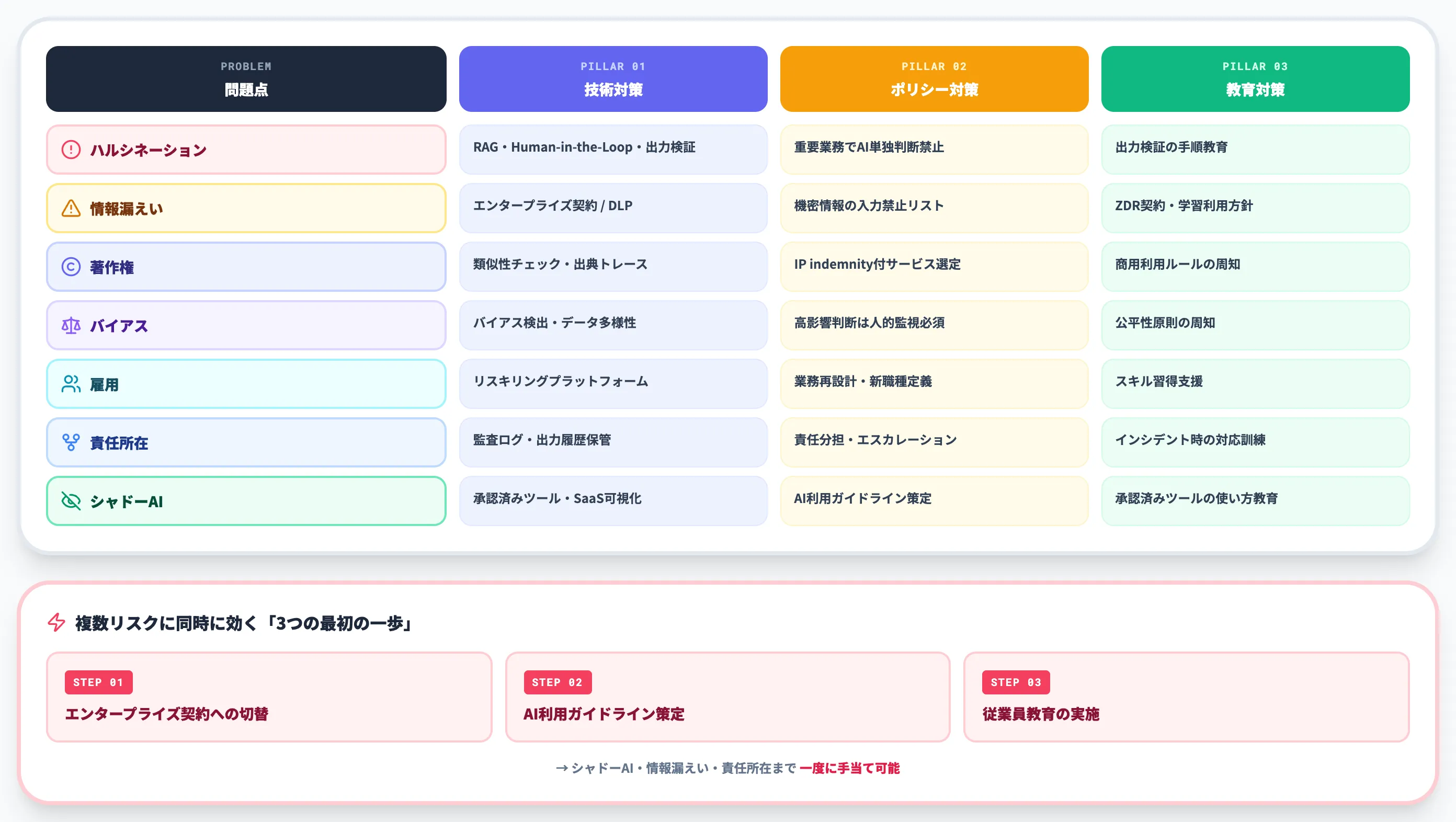Click the 情報漏えい problem label
Viewport: 1456px width, 822px height.
tap(127, 209)
